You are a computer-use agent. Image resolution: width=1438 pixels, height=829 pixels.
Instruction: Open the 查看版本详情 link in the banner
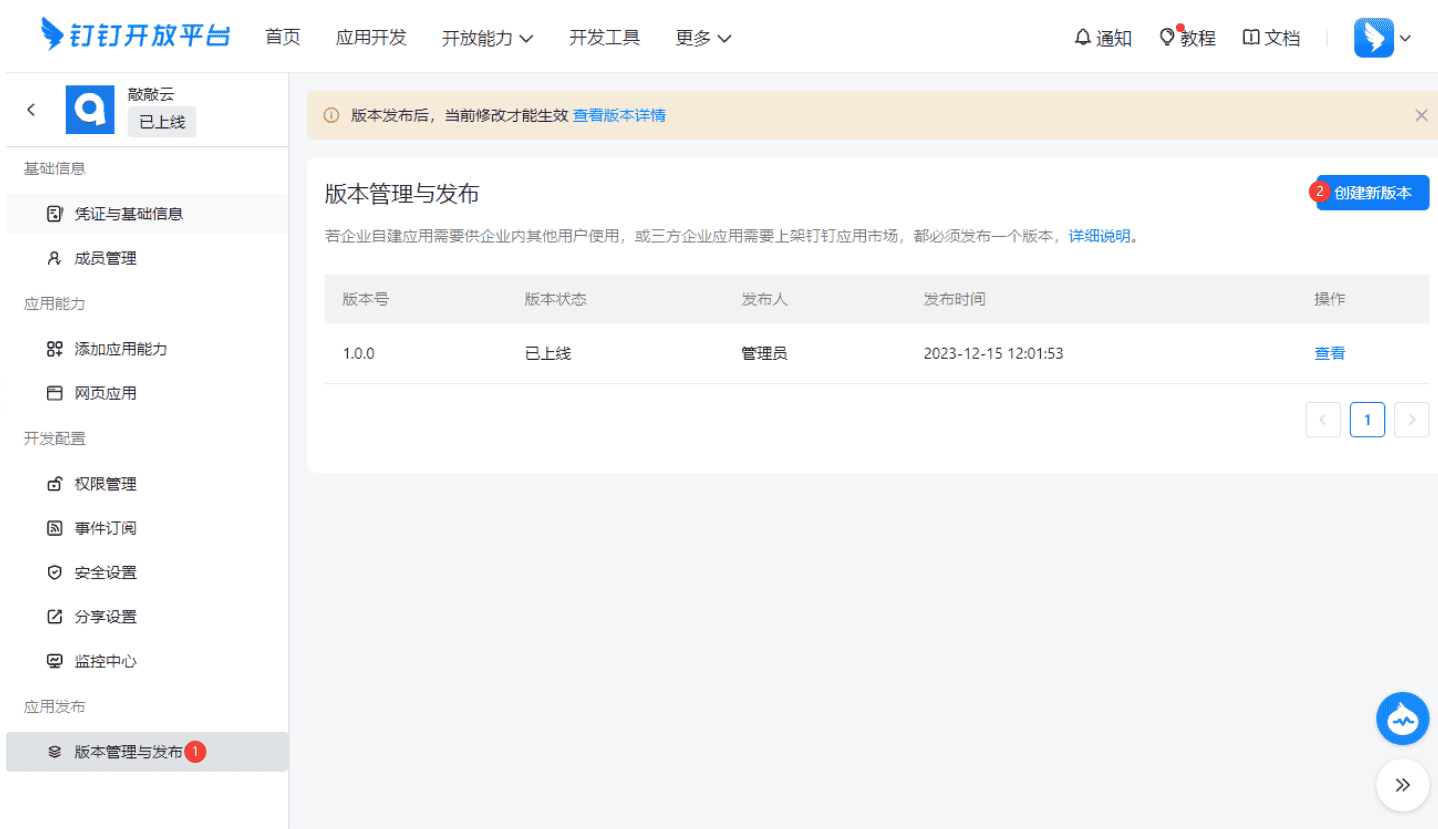pos(619,115)
